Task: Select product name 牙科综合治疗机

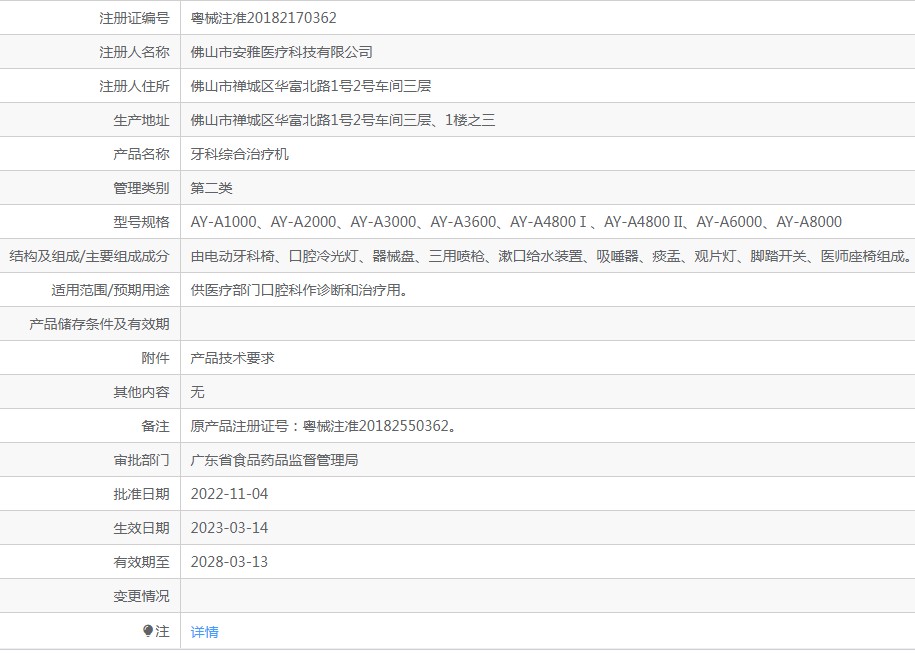Action: tap(239, 154)
